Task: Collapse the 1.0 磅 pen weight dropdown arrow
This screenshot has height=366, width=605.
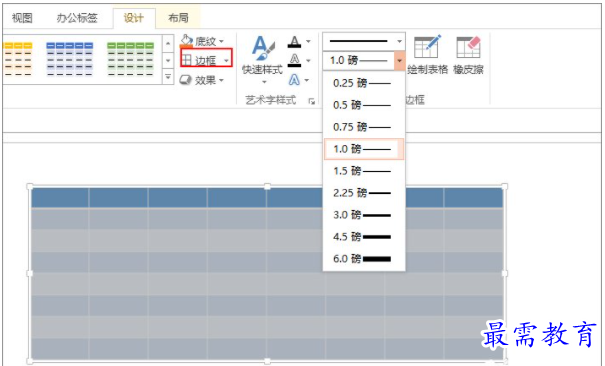Action: pos(399,61)
